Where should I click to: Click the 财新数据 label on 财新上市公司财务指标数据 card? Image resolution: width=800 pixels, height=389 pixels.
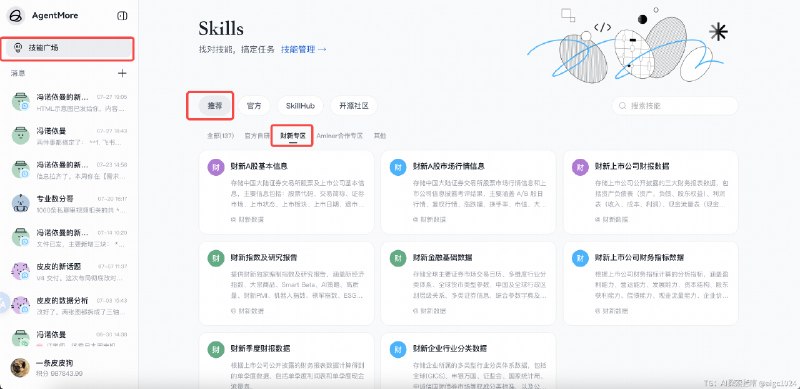(616, 310)
